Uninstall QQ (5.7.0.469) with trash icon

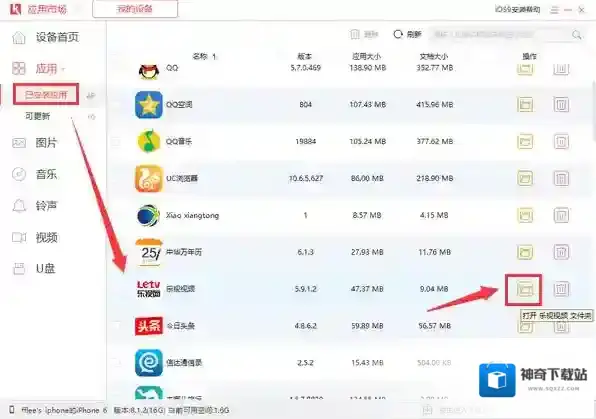tap(561, 69)
